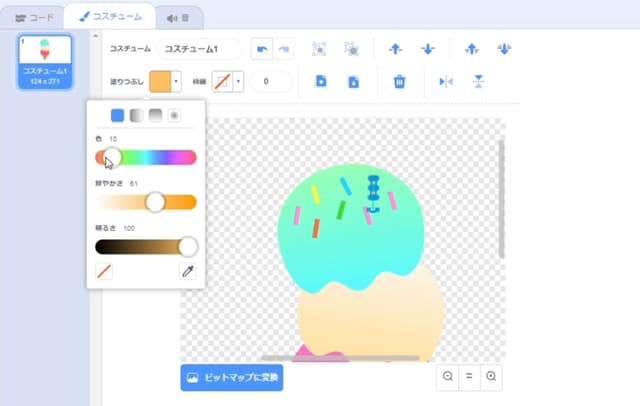This screenshot has height=406, width=640.
Task: Pick a color with the eyedropper
Action: pos(188,271)
